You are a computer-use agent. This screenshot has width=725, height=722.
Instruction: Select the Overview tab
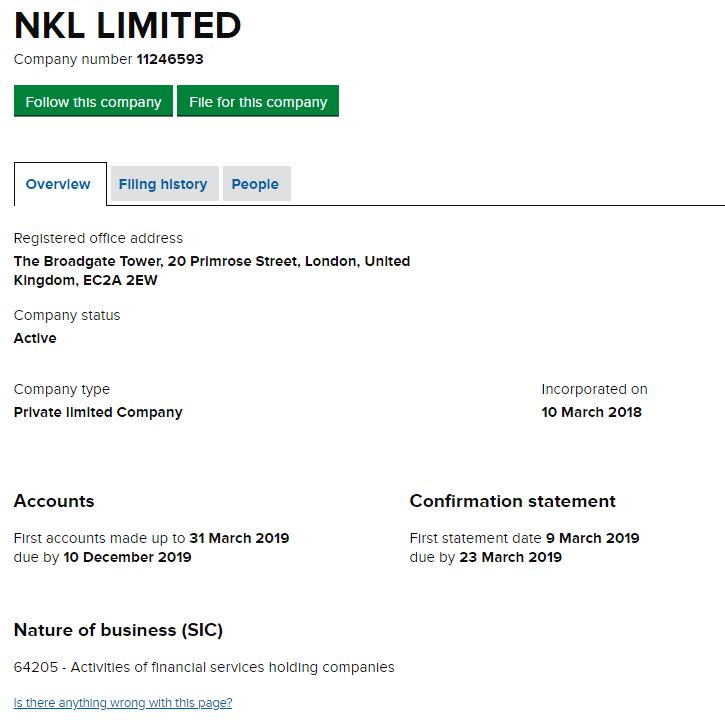pos(58,184)
